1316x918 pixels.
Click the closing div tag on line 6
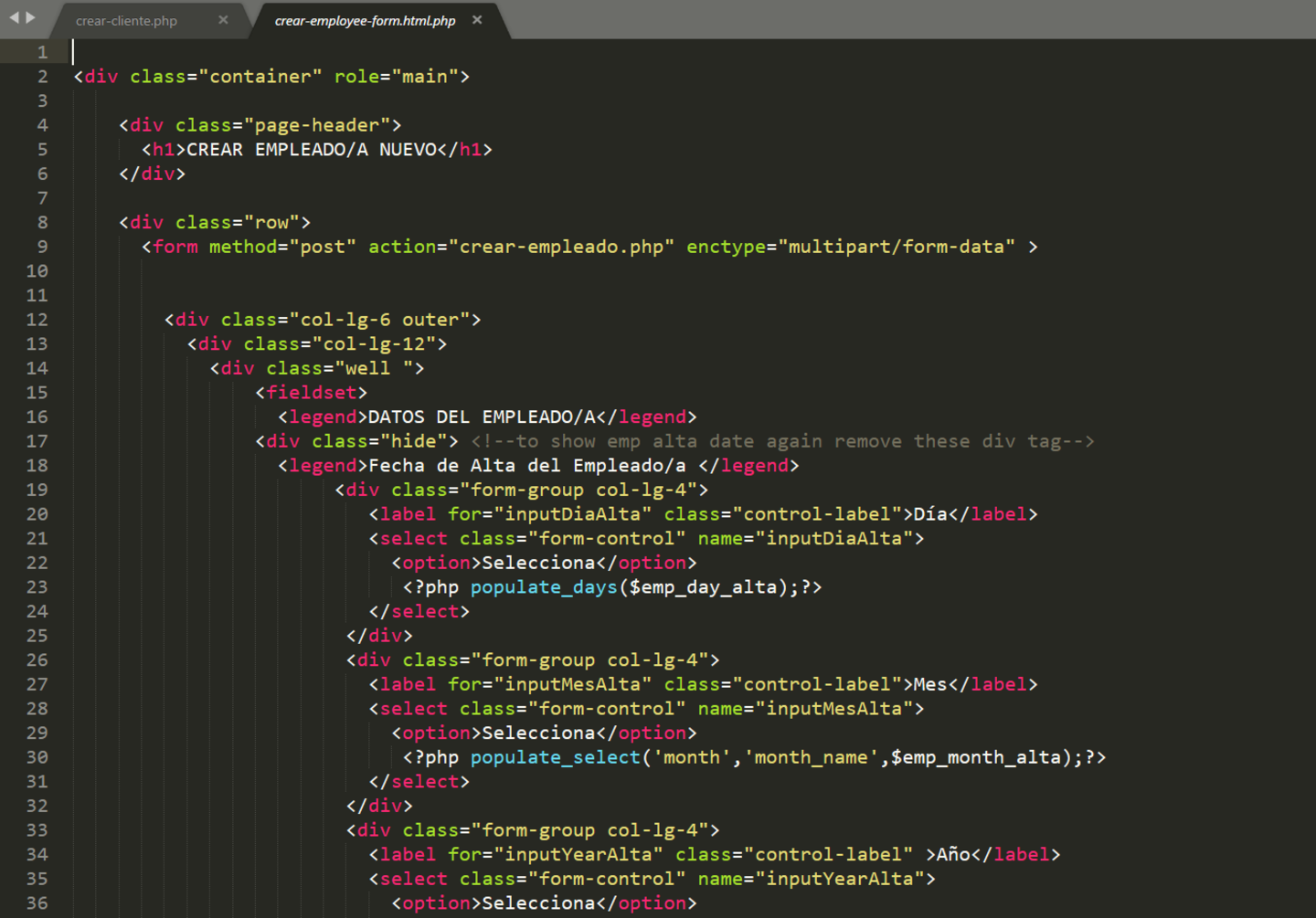click(x=153, y=174)
